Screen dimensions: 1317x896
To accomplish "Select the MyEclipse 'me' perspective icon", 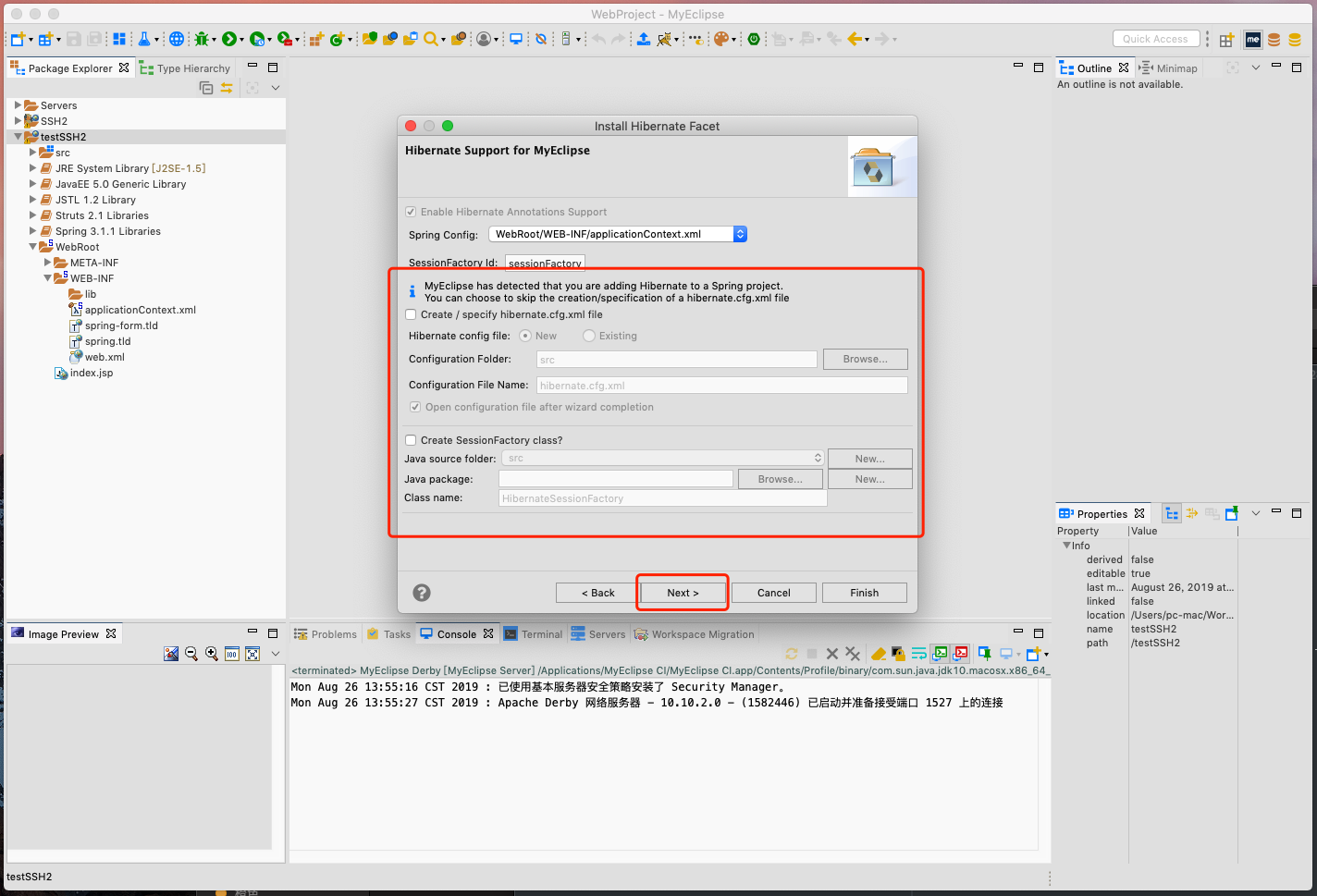I will coord(1253,40).
